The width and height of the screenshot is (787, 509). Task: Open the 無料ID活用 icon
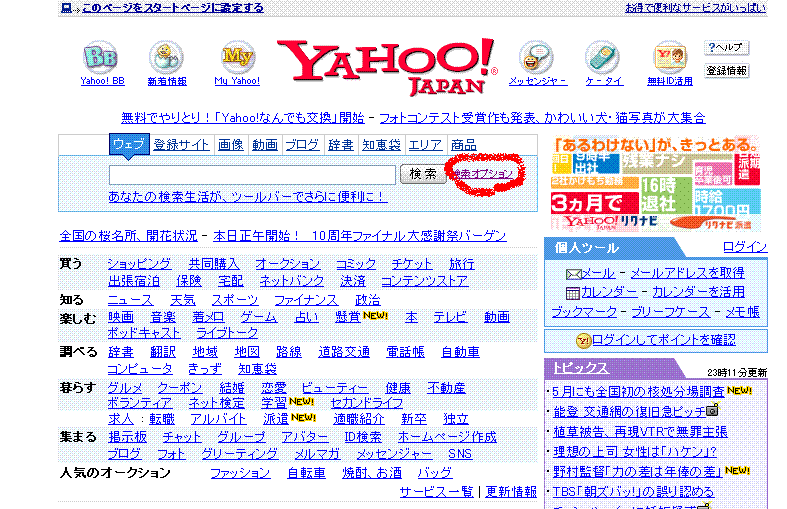click(670, 57)
